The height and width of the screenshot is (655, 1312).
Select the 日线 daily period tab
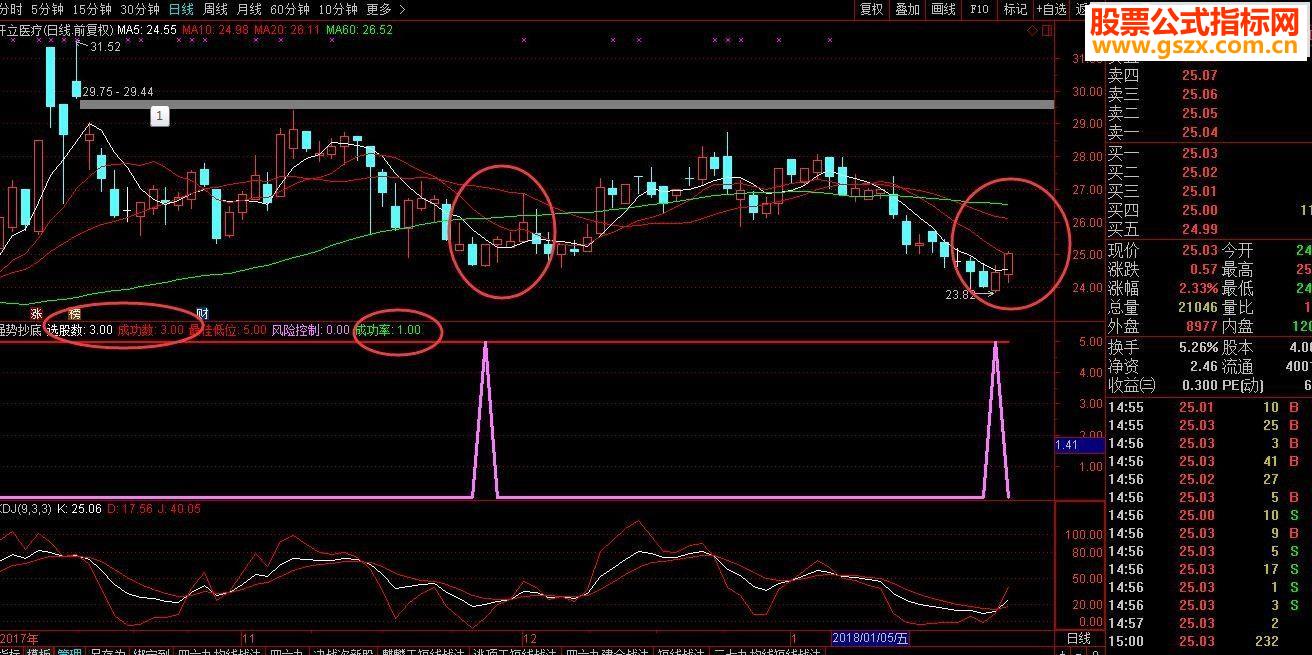point(182,9)
